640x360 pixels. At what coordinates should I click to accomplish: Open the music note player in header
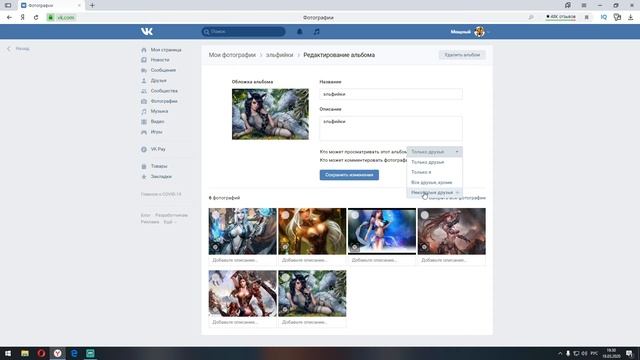[x=317, y=31]
